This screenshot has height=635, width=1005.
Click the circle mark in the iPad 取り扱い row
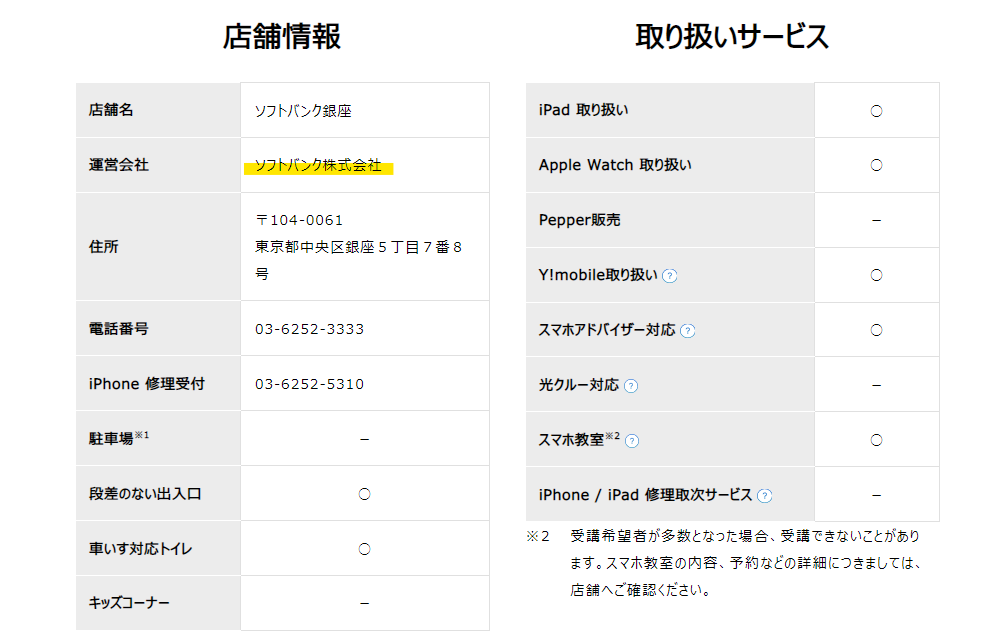point(876,111)
